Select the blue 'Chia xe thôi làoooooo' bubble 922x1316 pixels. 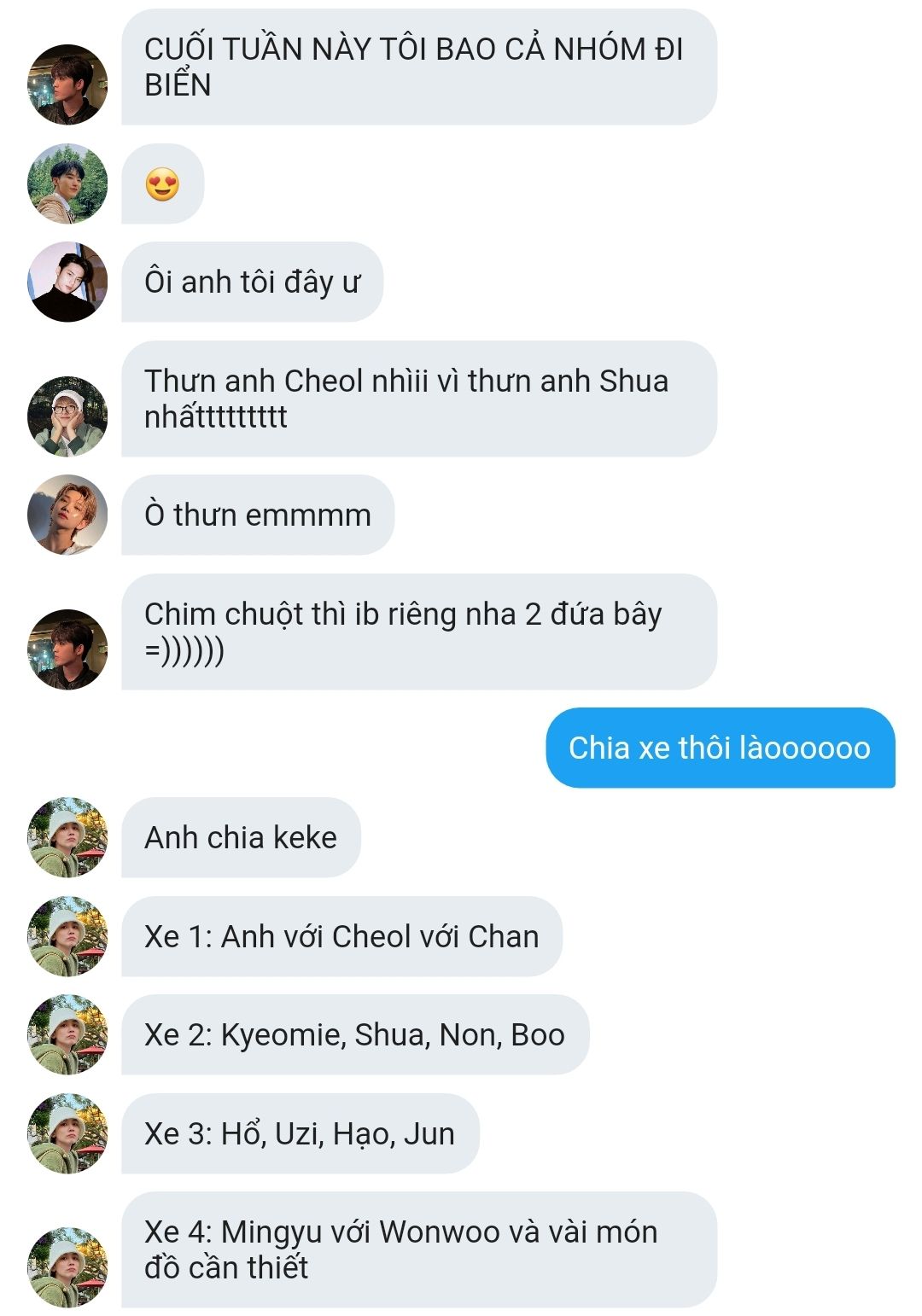point(721,748)
